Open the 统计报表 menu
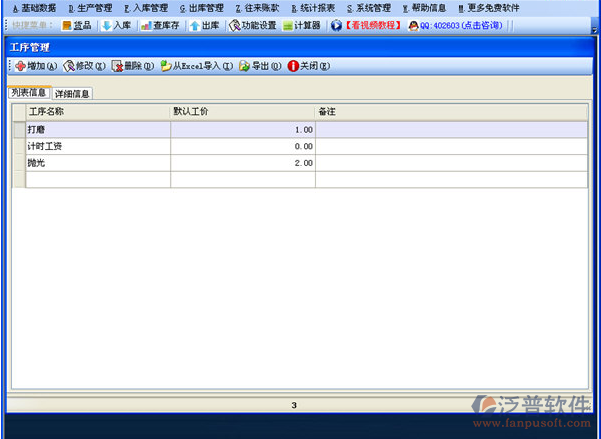This screenshot has height=439, width=601. click(x=313, y=7)
